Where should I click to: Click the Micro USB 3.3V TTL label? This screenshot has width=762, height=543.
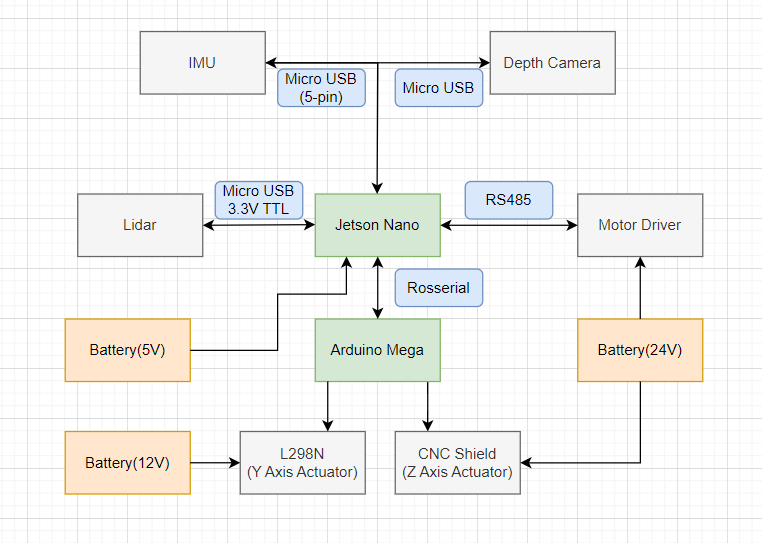click(x=259, y=200)
